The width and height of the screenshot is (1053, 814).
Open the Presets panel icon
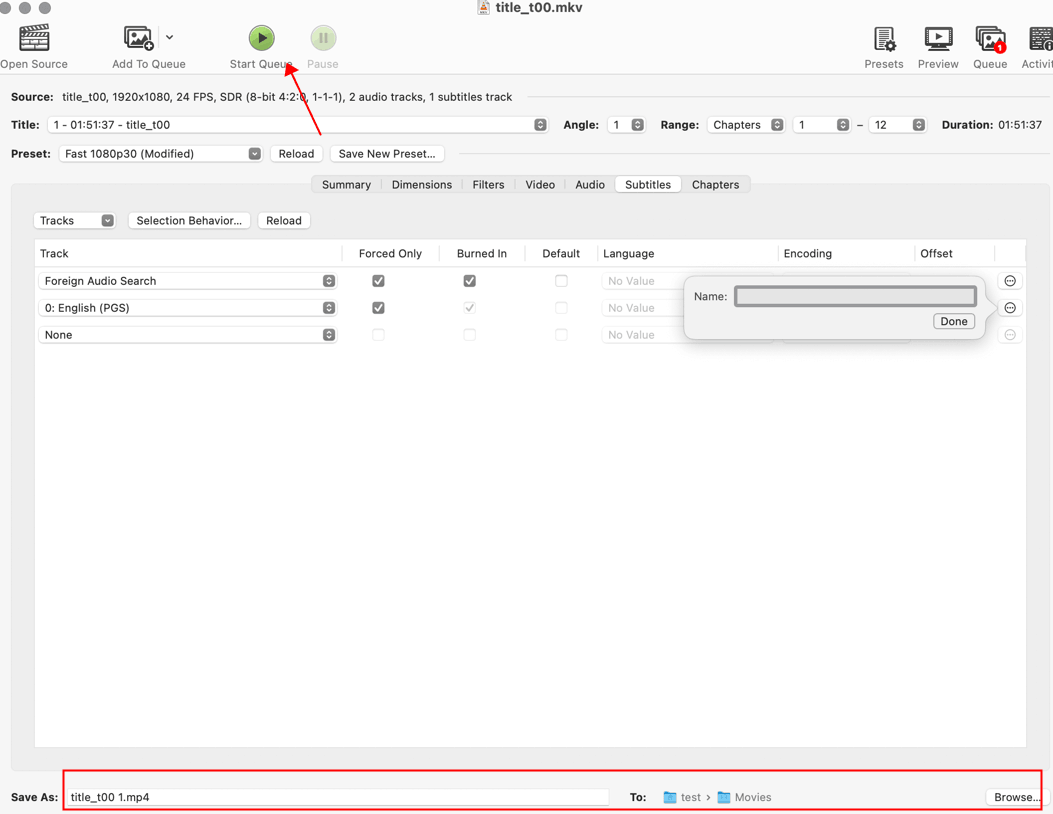point(884,39)
